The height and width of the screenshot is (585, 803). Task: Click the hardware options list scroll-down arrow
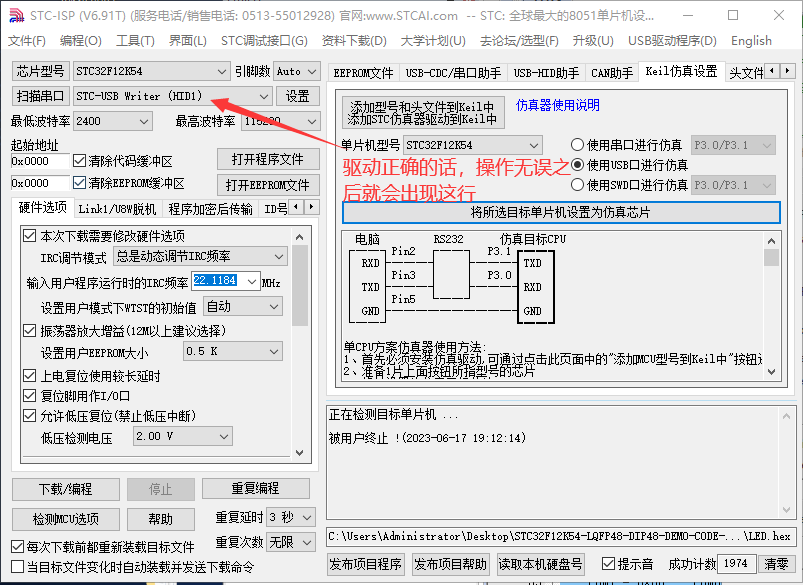point(300,453)
